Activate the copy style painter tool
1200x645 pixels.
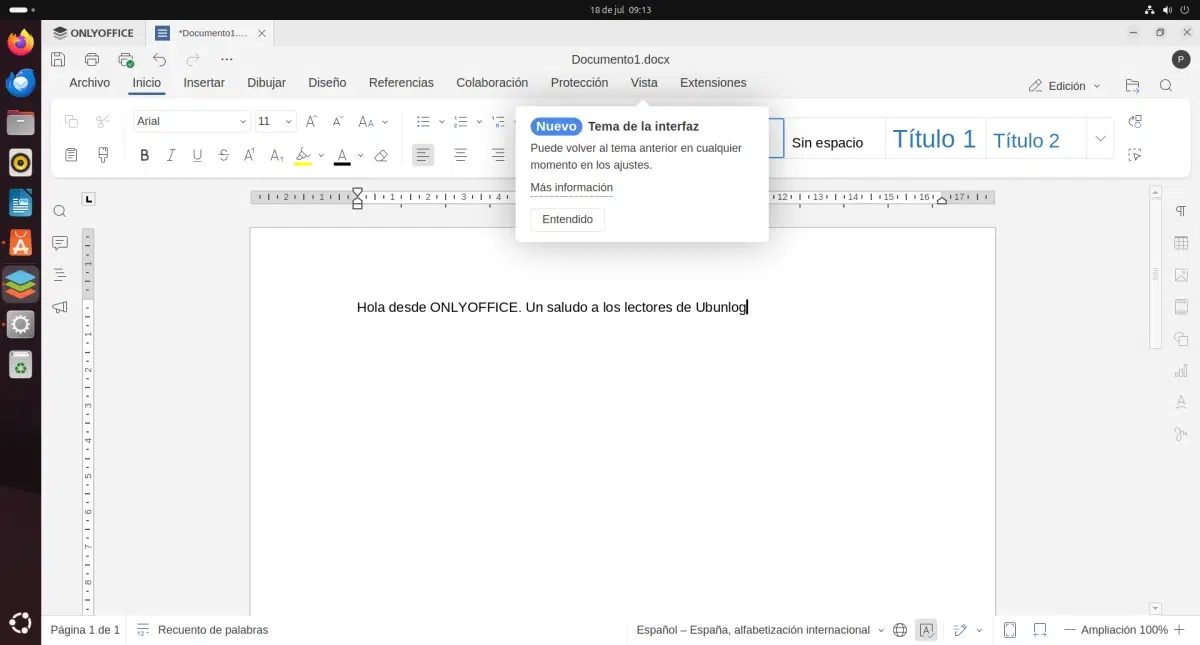click(x=103, y=155)
